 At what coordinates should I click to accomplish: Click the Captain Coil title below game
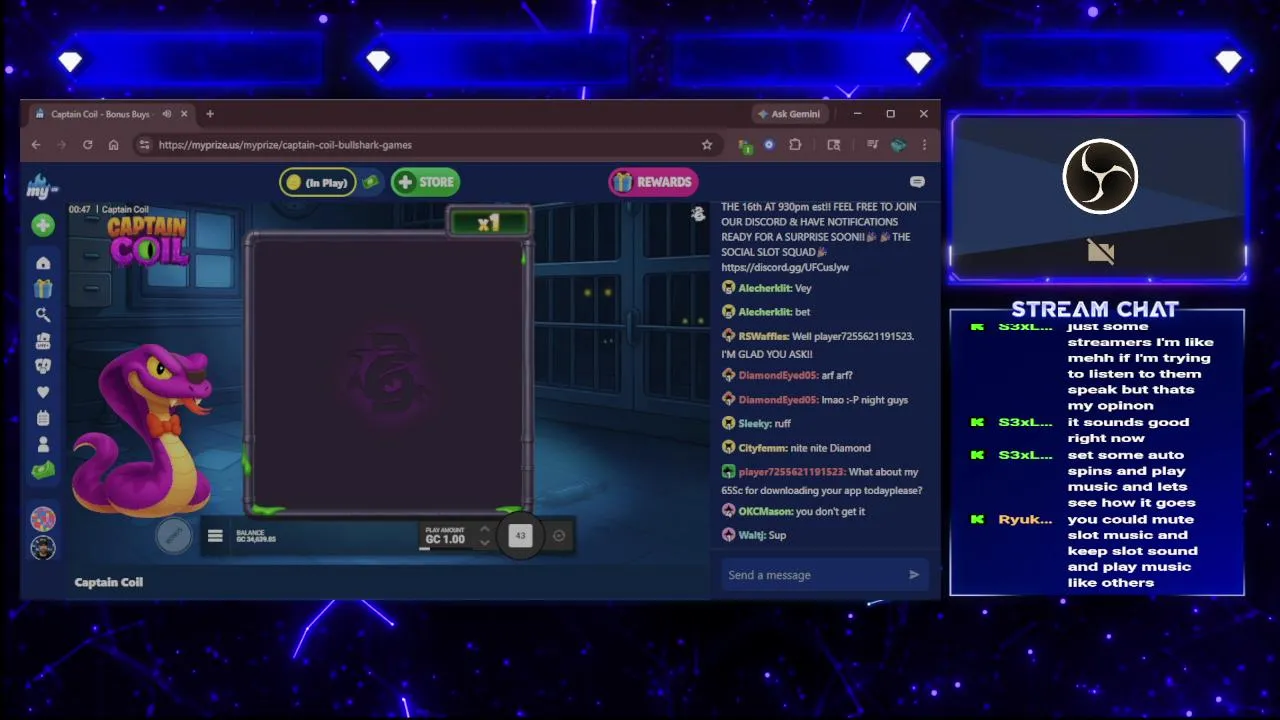109,582
